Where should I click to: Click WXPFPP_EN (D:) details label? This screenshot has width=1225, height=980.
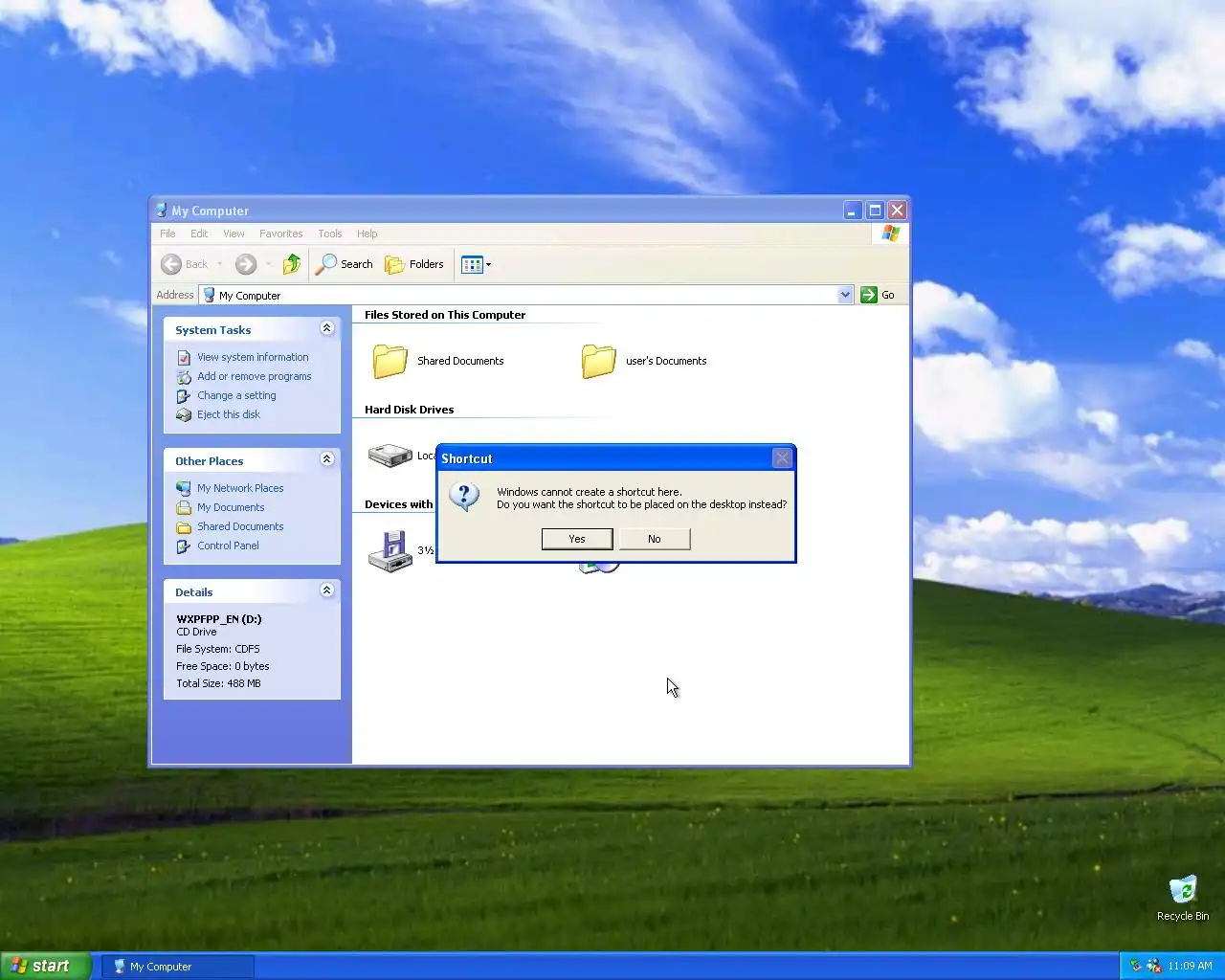pyautogui.click(x=219, y=619)
